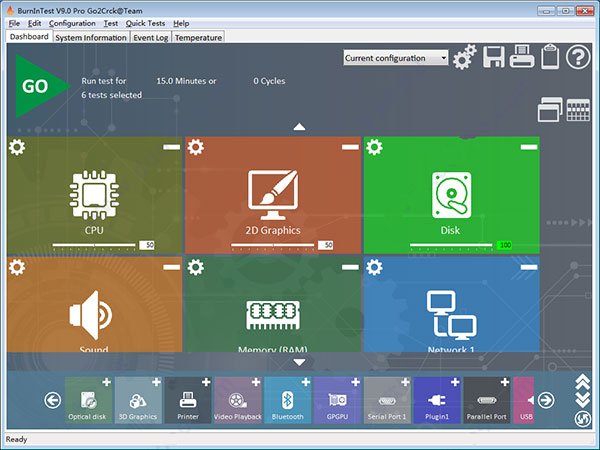Expand tiles with the down arrow
Screen dimensions: 600x450
(298, 362)
